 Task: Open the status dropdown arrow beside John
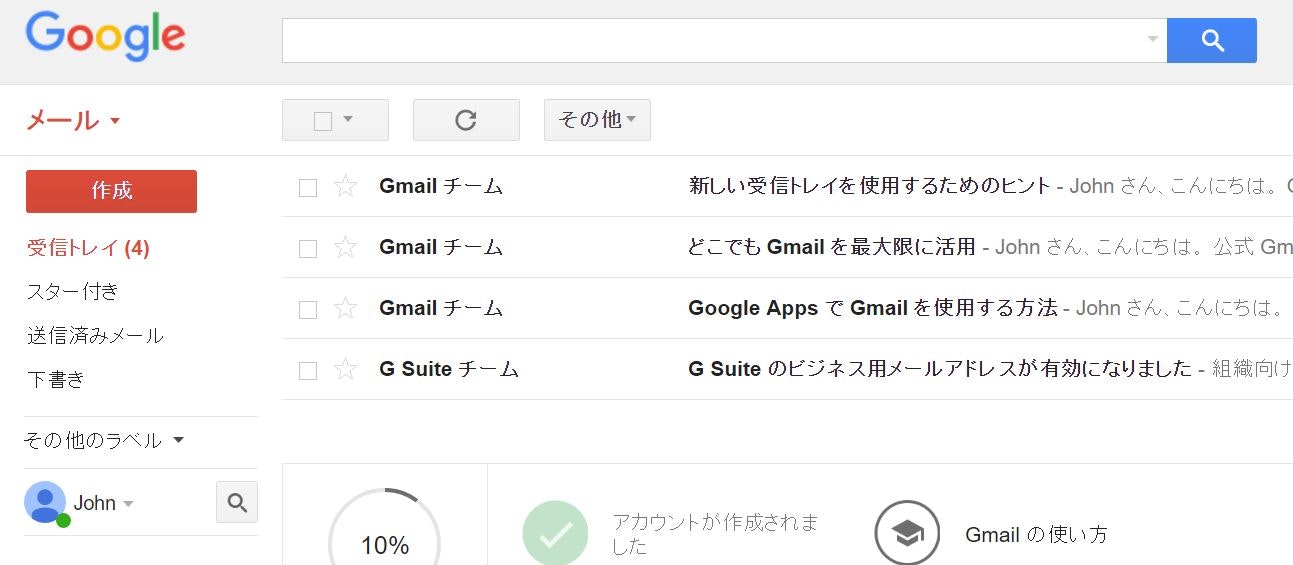coord(128,504)
